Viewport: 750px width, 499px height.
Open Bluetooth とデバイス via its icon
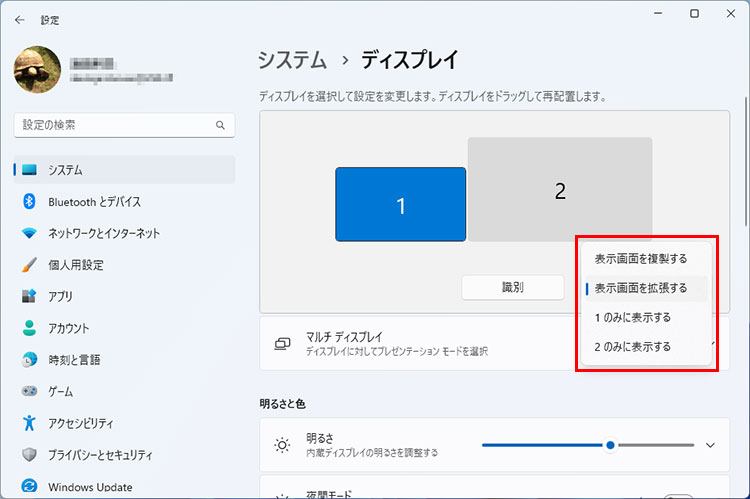[29, 202]
